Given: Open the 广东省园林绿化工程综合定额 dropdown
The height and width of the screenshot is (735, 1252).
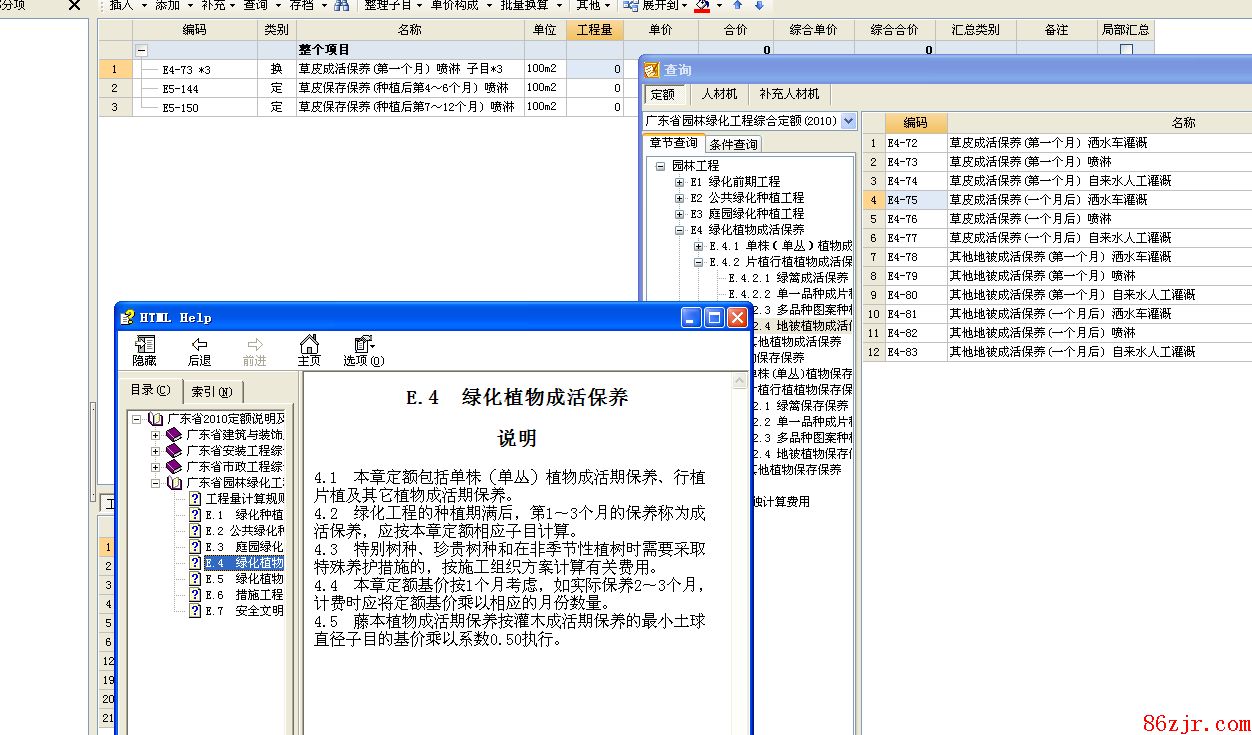Looking at the screenshot, I should point(848,121).
